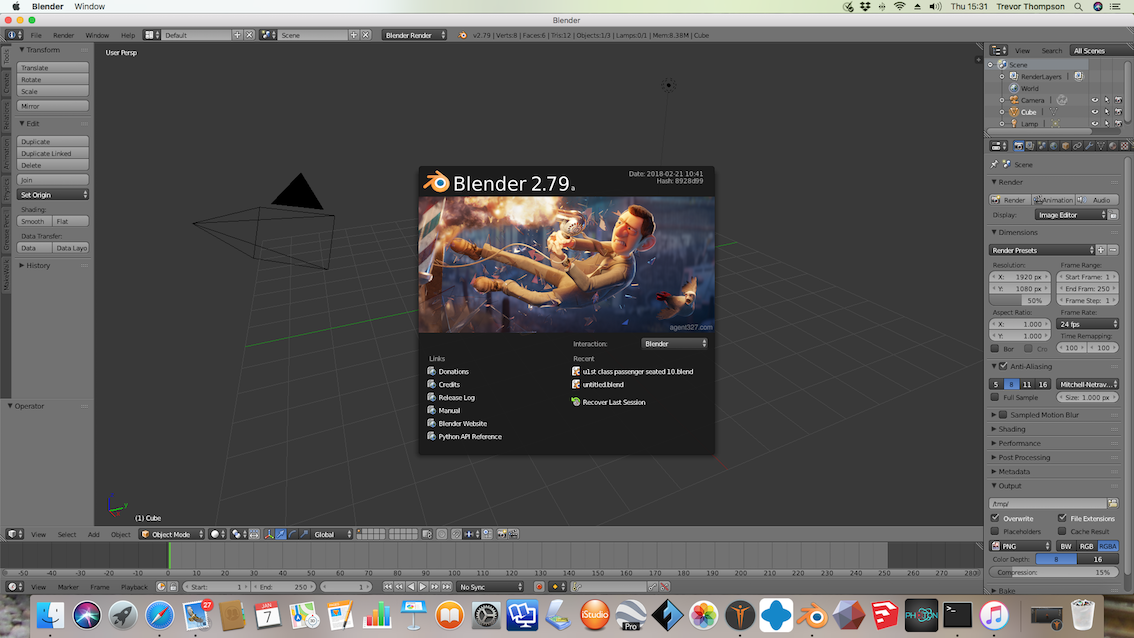This screenshot has height=638, width=1134.
Task: Click the Translate button
Action: (x=53, y=67)
